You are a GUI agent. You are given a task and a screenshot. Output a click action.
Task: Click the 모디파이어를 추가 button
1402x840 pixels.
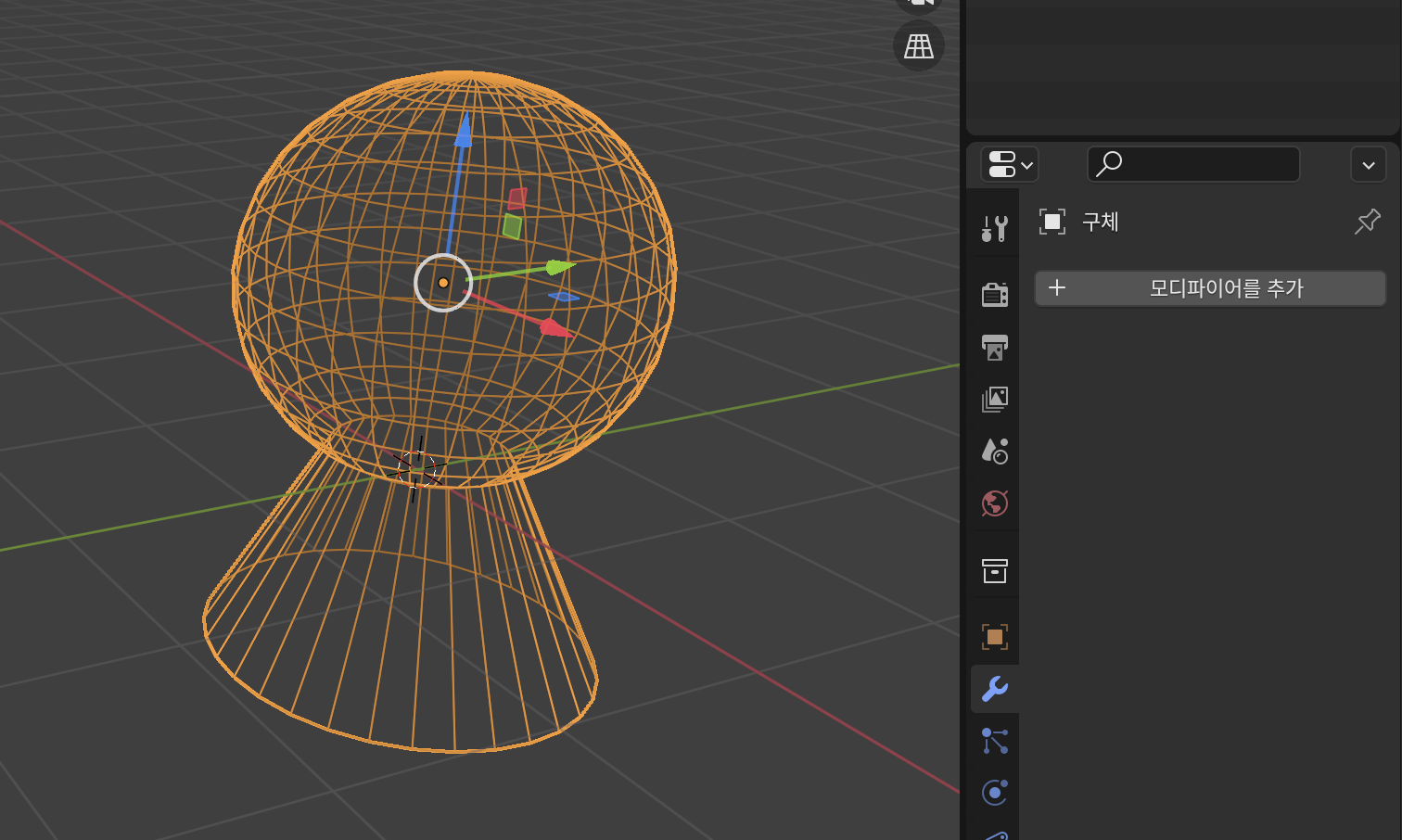pos(1210,288)
